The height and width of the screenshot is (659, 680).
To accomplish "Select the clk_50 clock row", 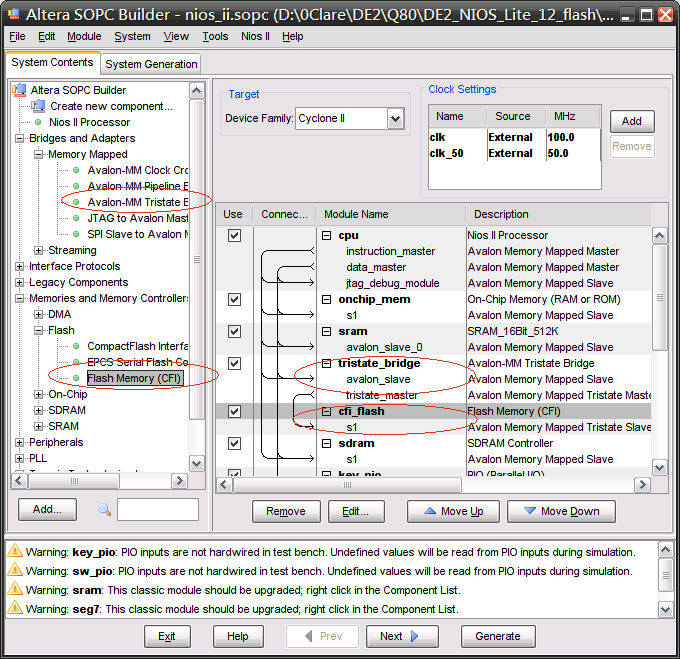I will coord(514,153).
